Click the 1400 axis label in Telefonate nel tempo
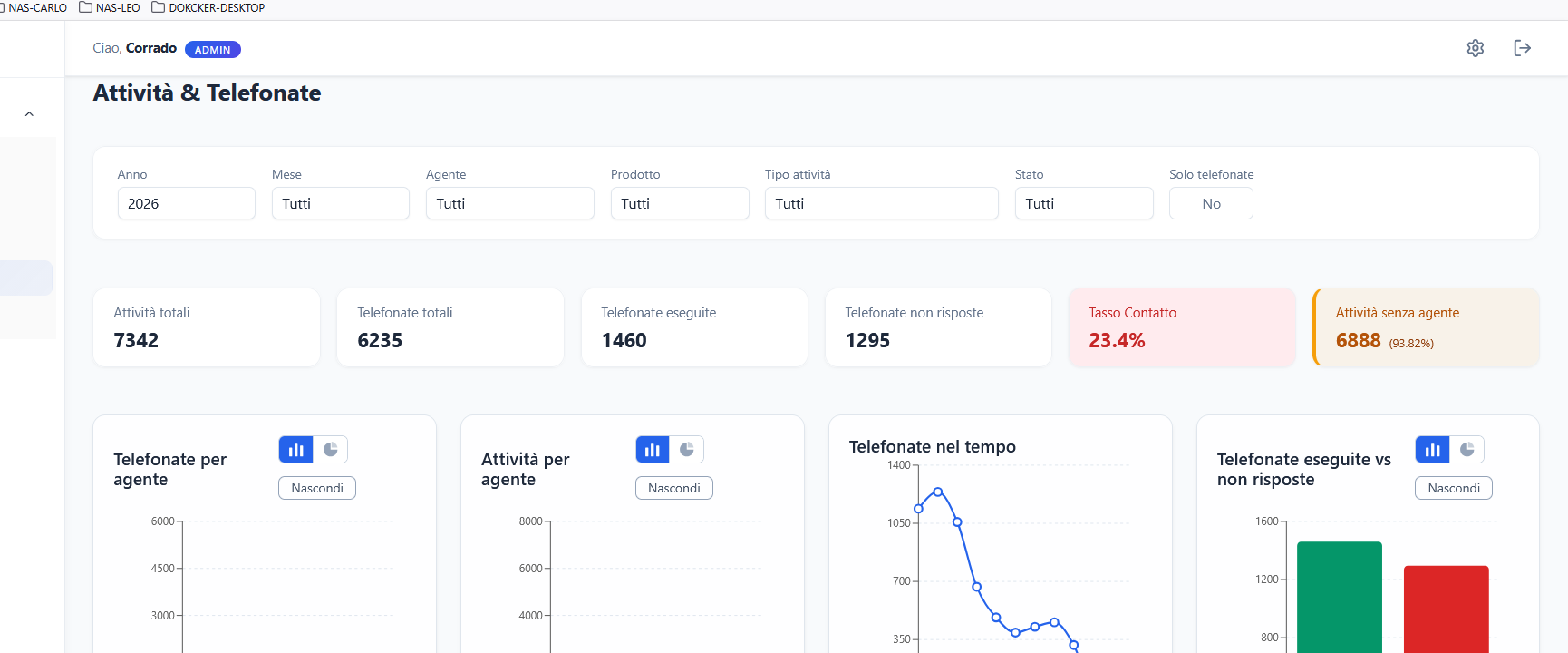The height and width of the screenshot is (653, 1568). coord(899,465)
